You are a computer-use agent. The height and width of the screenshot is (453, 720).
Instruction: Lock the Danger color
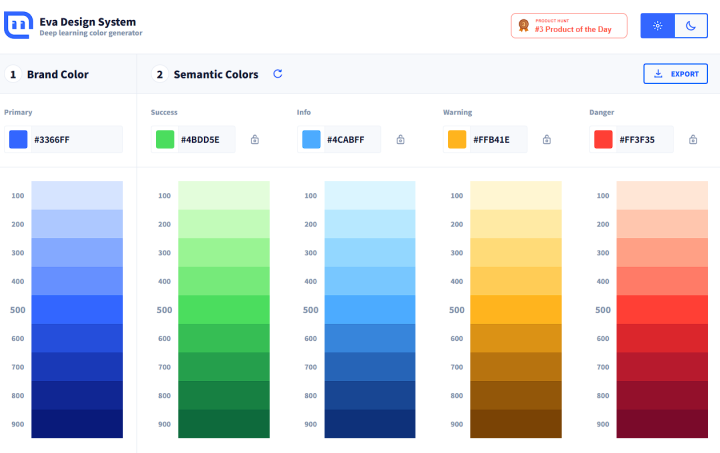(x=693, y=140)
